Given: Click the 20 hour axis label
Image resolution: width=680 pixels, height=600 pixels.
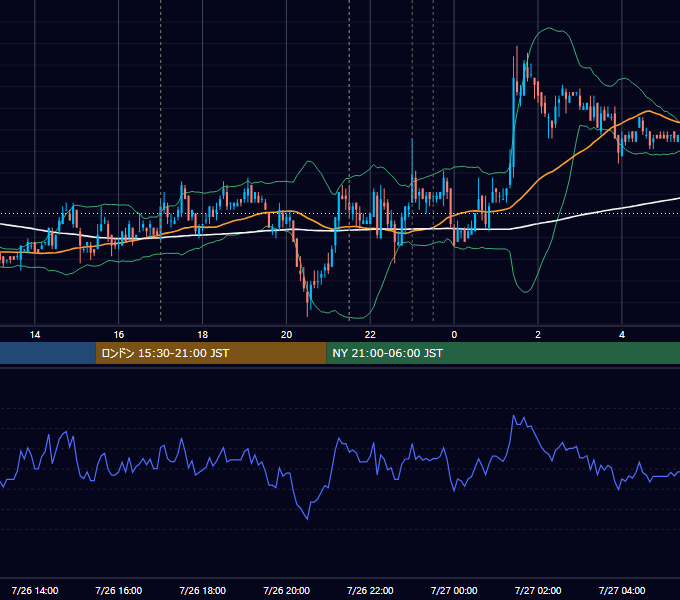Looking at the screenshot, I should [x=286, y=335].
